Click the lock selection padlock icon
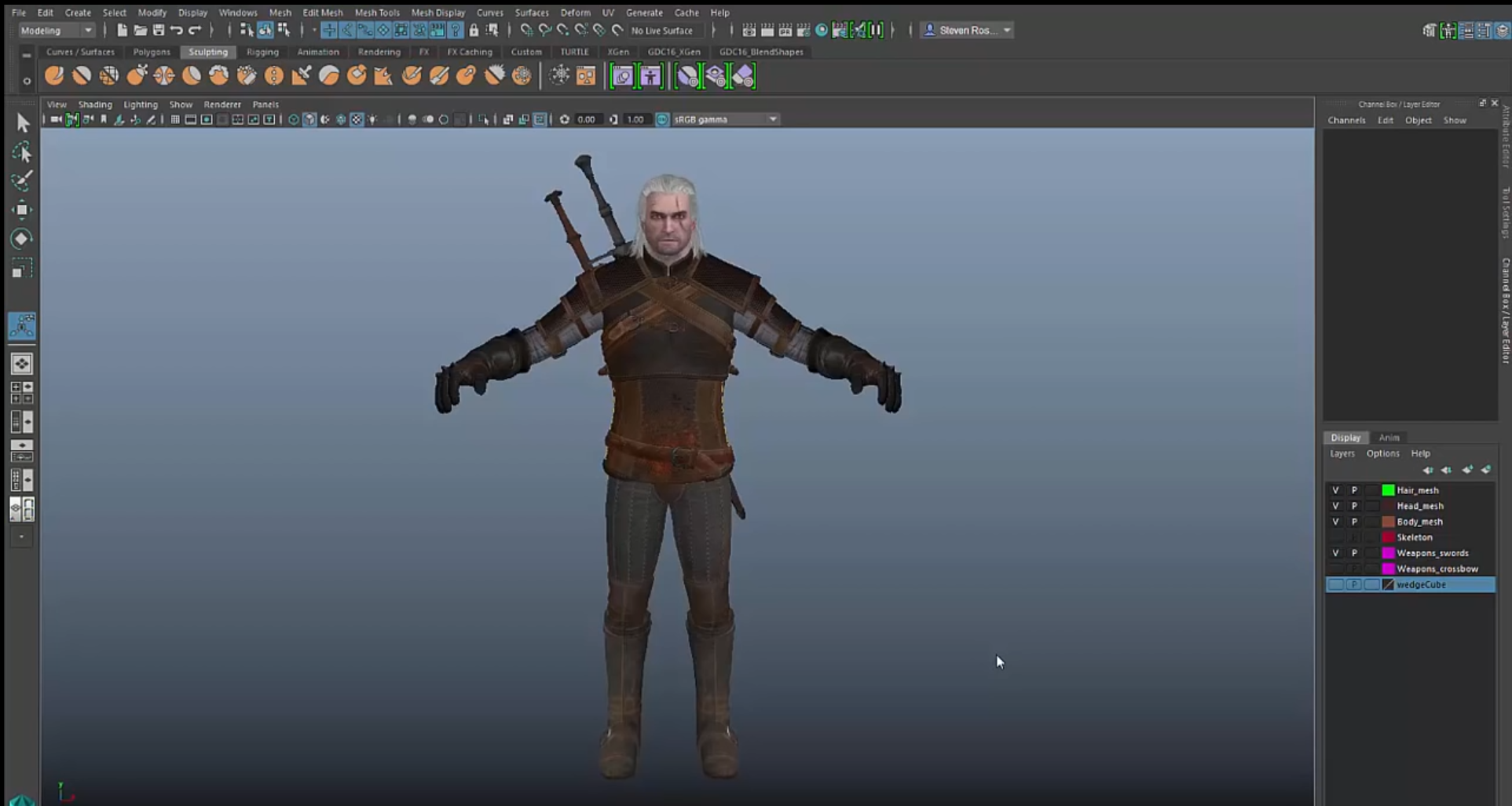The image size is (1512, 806). click(474, 30)
